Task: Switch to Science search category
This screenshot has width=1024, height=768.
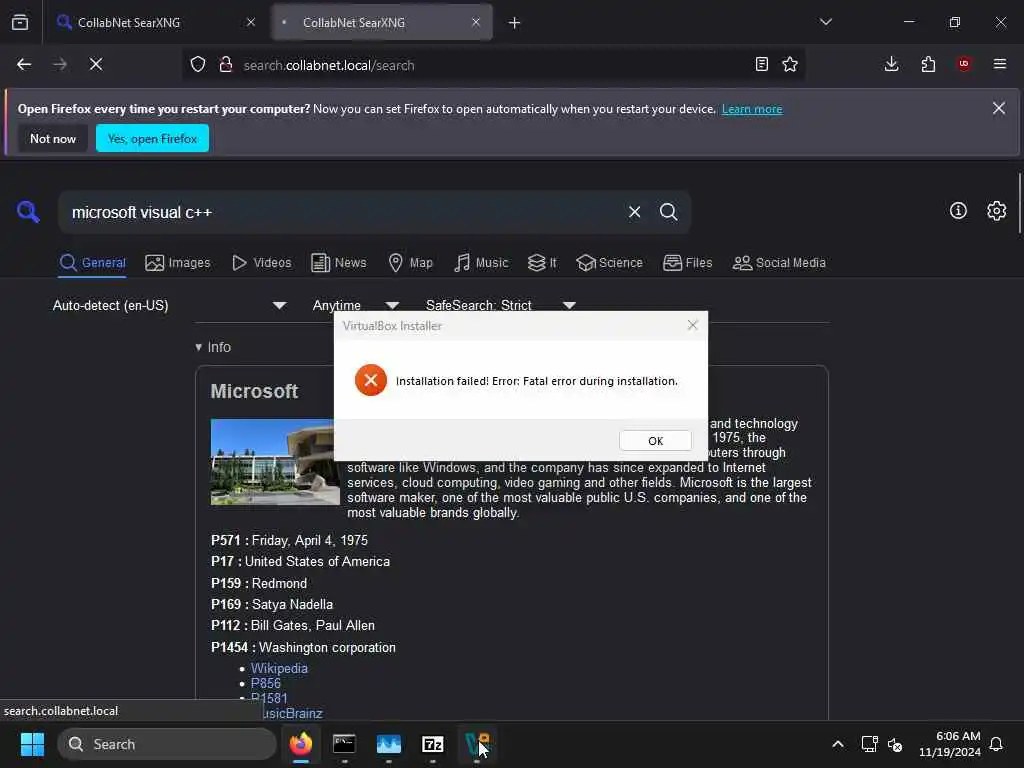Action: coord(609,263)
